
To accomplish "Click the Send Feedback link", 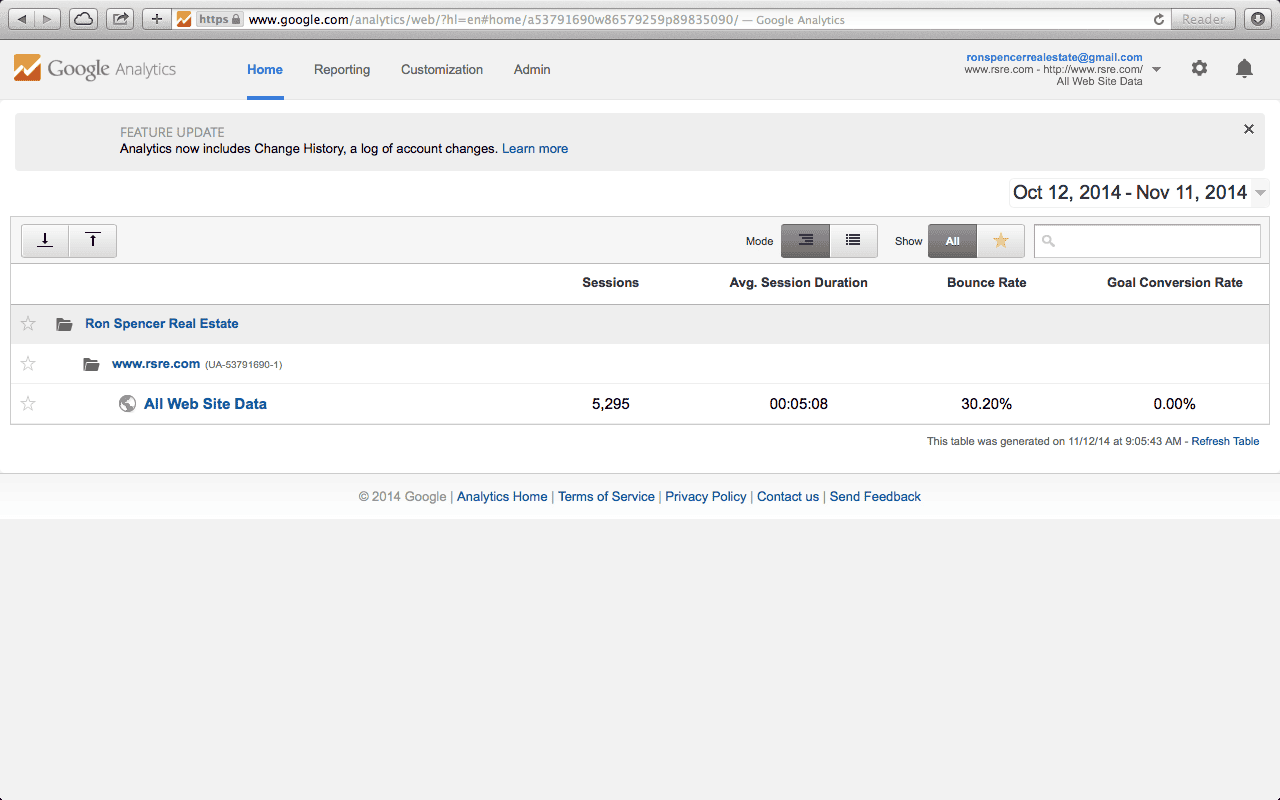I will coord(875,496).
